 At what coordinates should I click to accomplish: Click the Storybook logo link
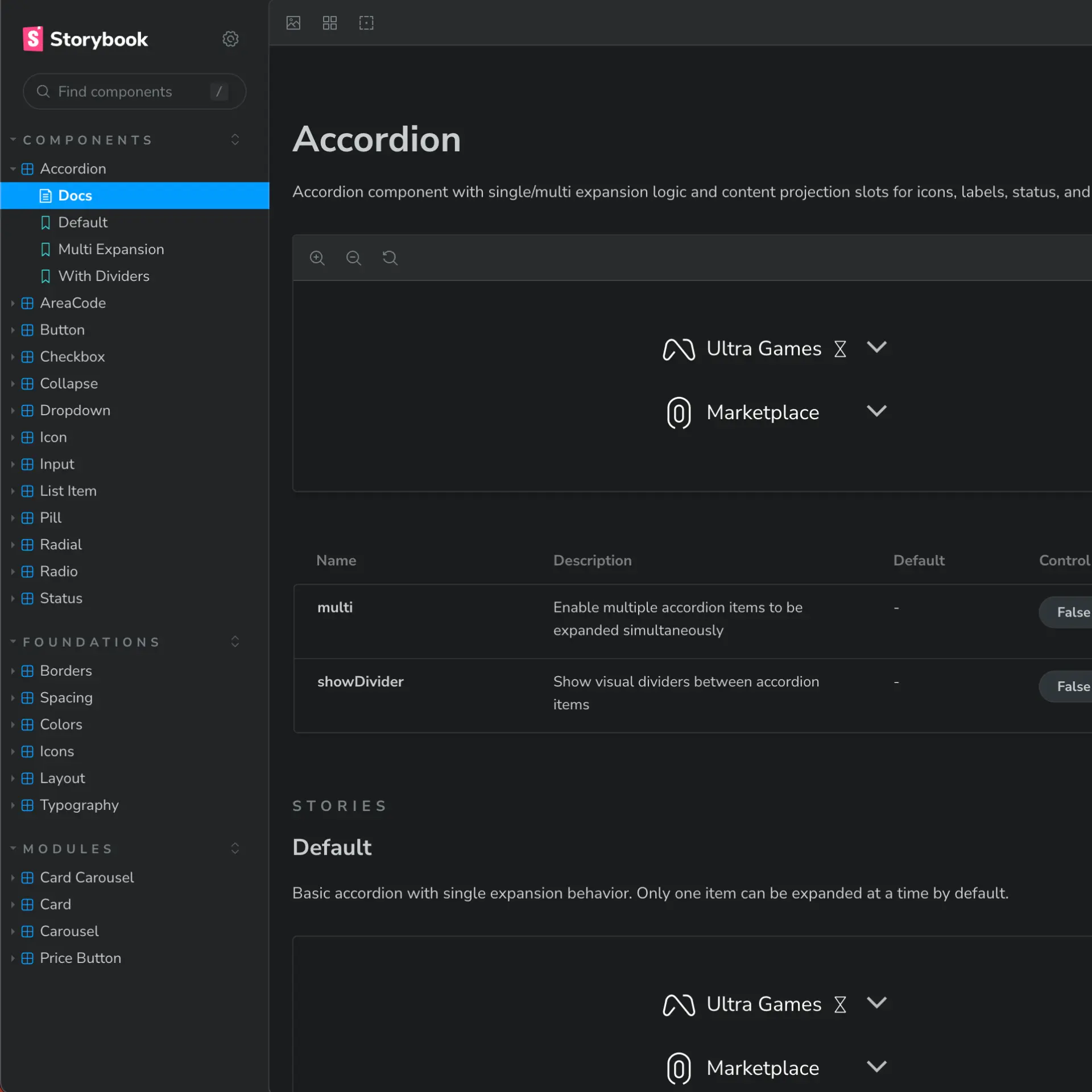point(85,39)
